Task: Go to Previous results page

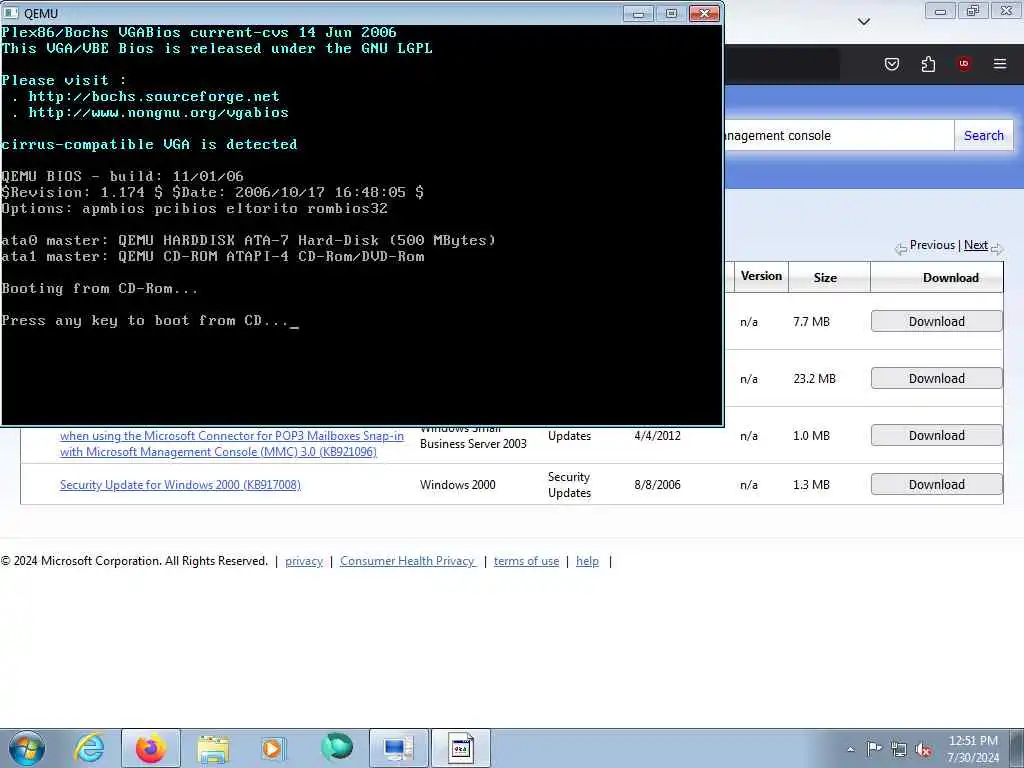Action: pos(932,245)
